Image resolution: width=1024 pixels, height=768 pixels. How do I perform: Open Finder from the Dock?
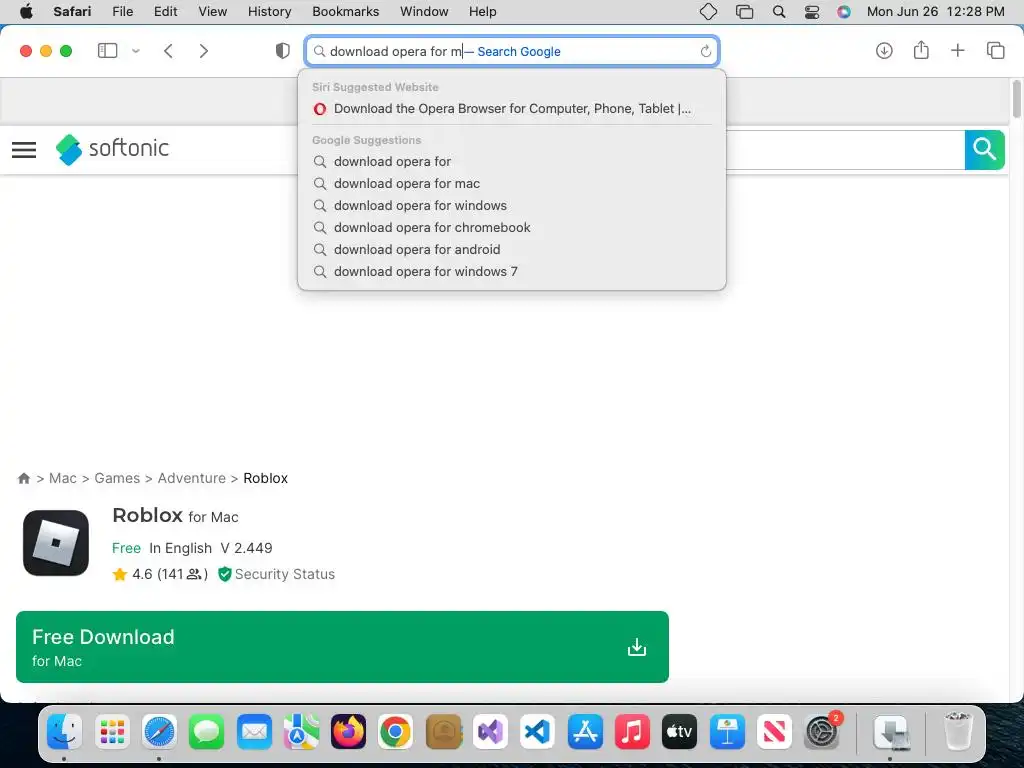64,731
